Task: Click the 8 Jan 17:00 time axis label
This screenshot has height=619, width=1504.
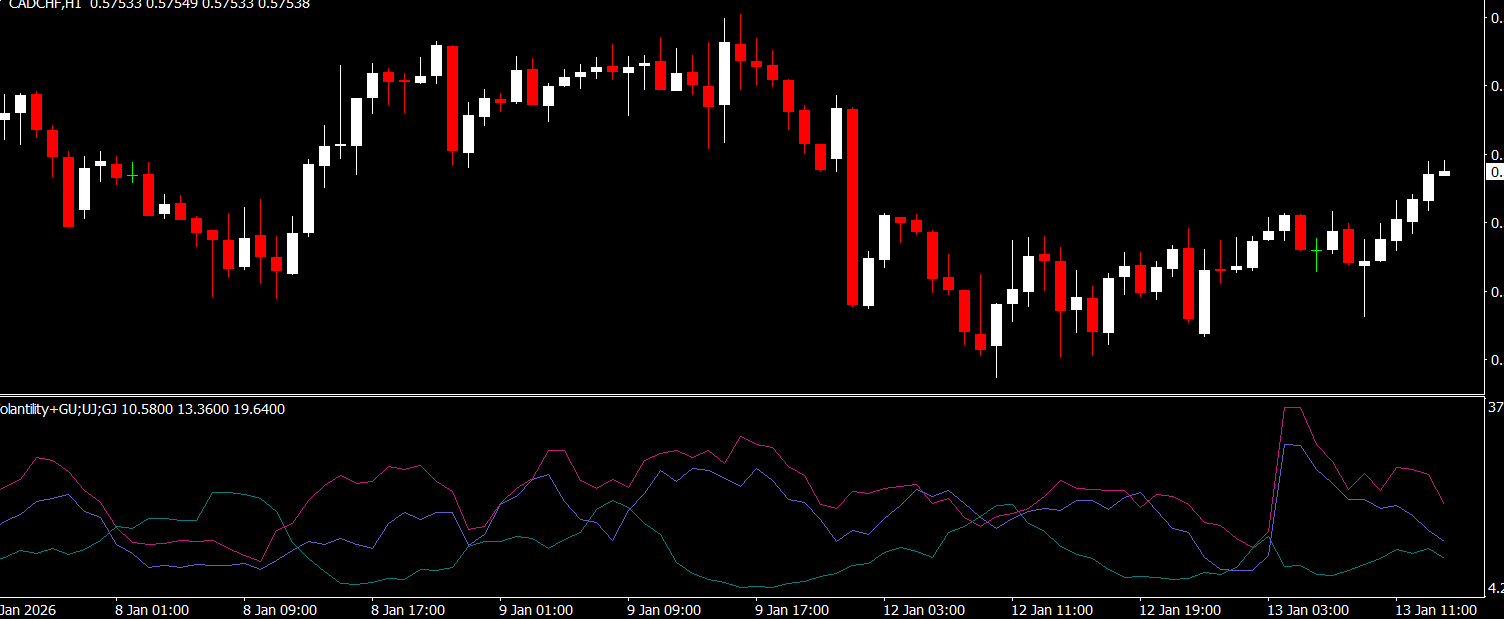Action: [x=408, y=609]
